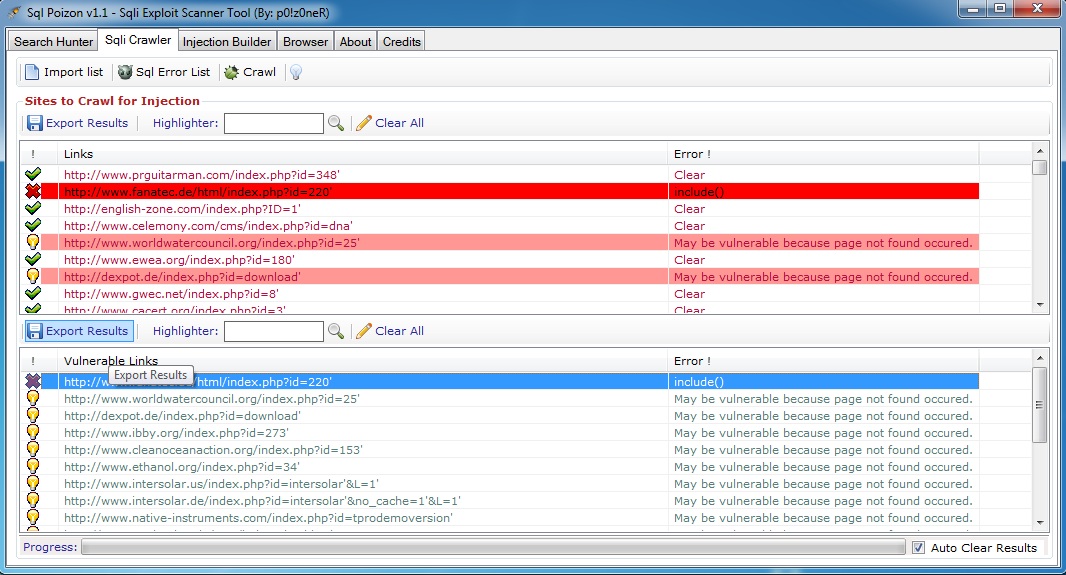Viewport: 1066px width, 575px height.
Task: Click inside the upper Highlighter text field
Action: pyautogui.click(x=273, y=123)
